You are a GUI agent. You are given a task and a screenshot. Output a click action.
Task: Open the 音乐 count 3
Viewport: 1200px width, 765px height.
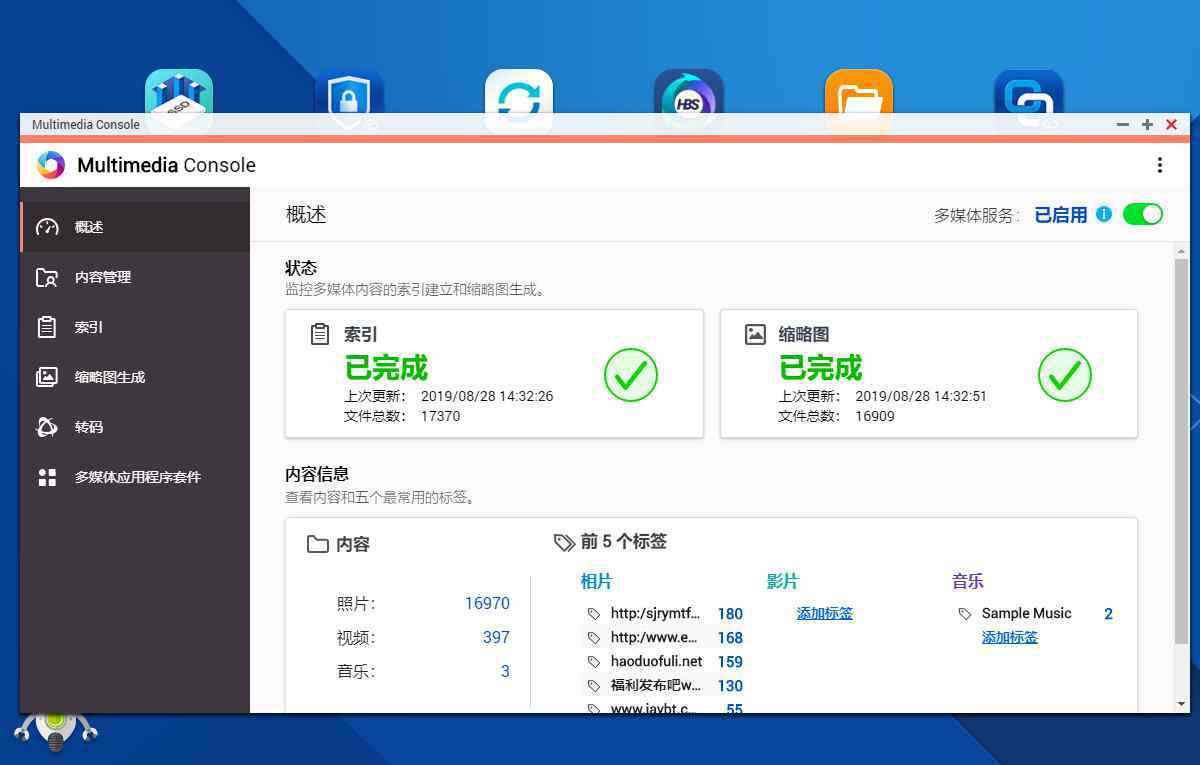(x=505, y=671)
